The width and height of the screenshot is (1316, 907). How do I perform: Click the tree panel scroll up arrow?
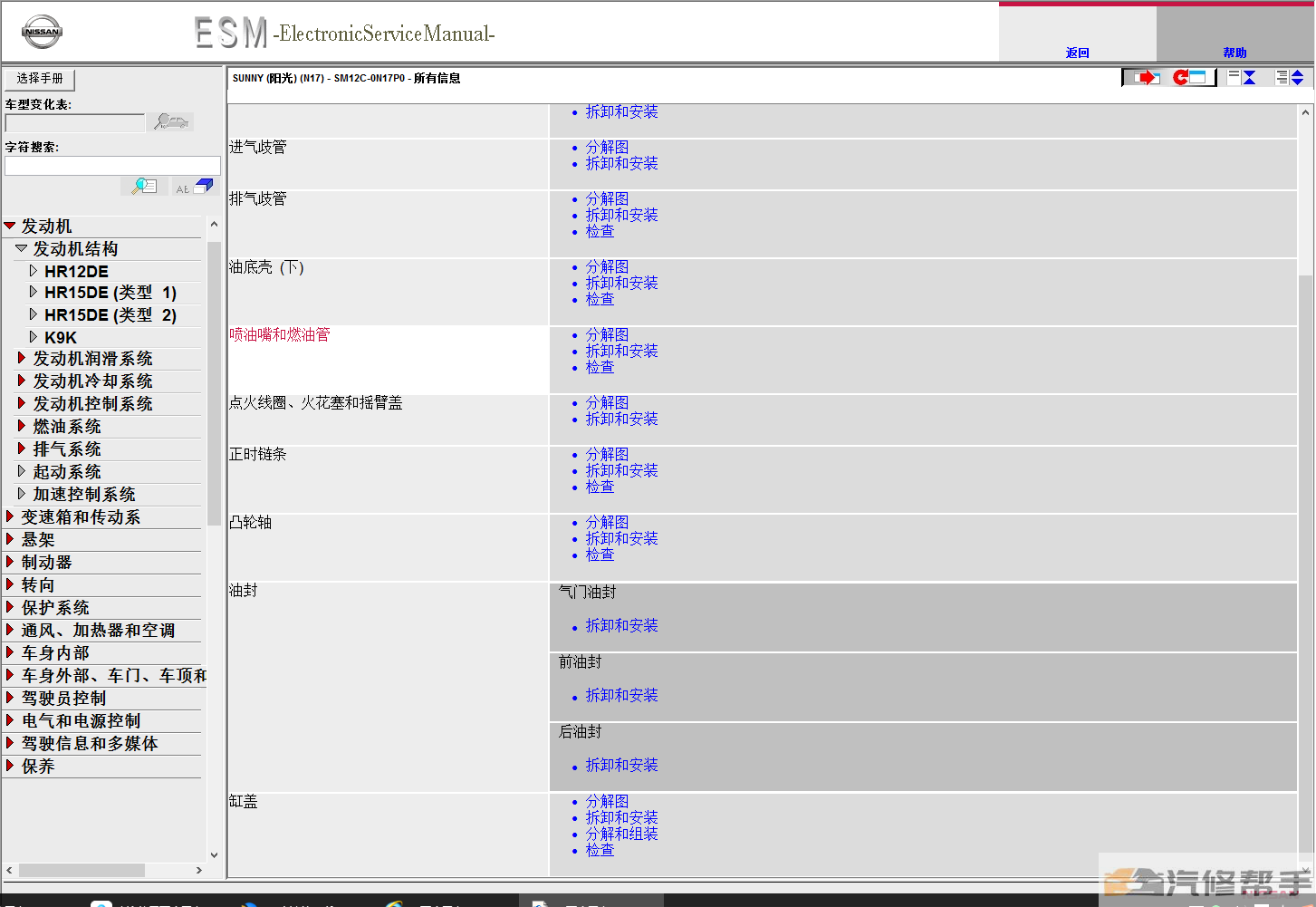214,224
